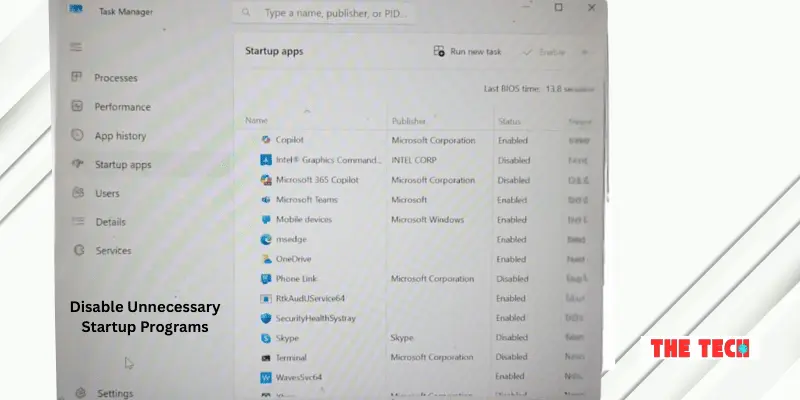Click the OneDrive cloud icon
Viewport: 800px width, 400px height.
pos(266,259)
